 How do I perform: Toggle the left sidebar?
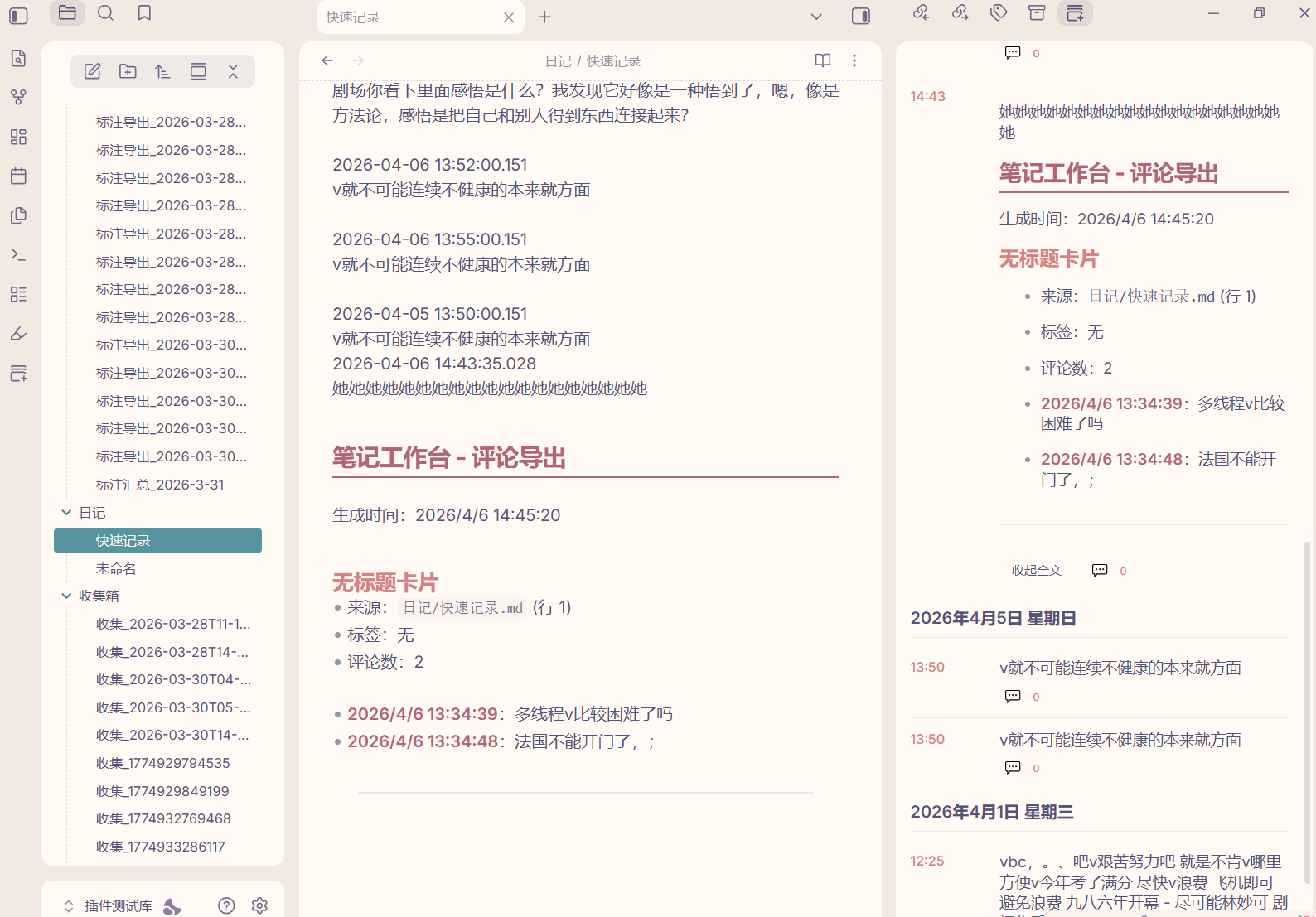pos(18,16)
